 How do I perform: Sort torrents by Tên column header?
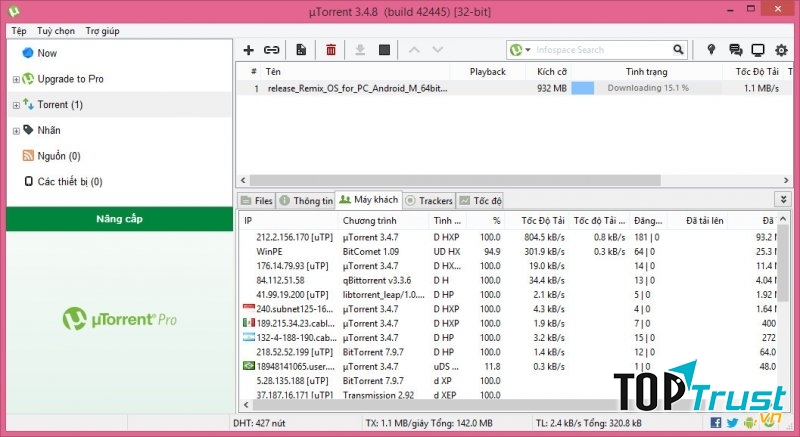[x=273, y=72]
